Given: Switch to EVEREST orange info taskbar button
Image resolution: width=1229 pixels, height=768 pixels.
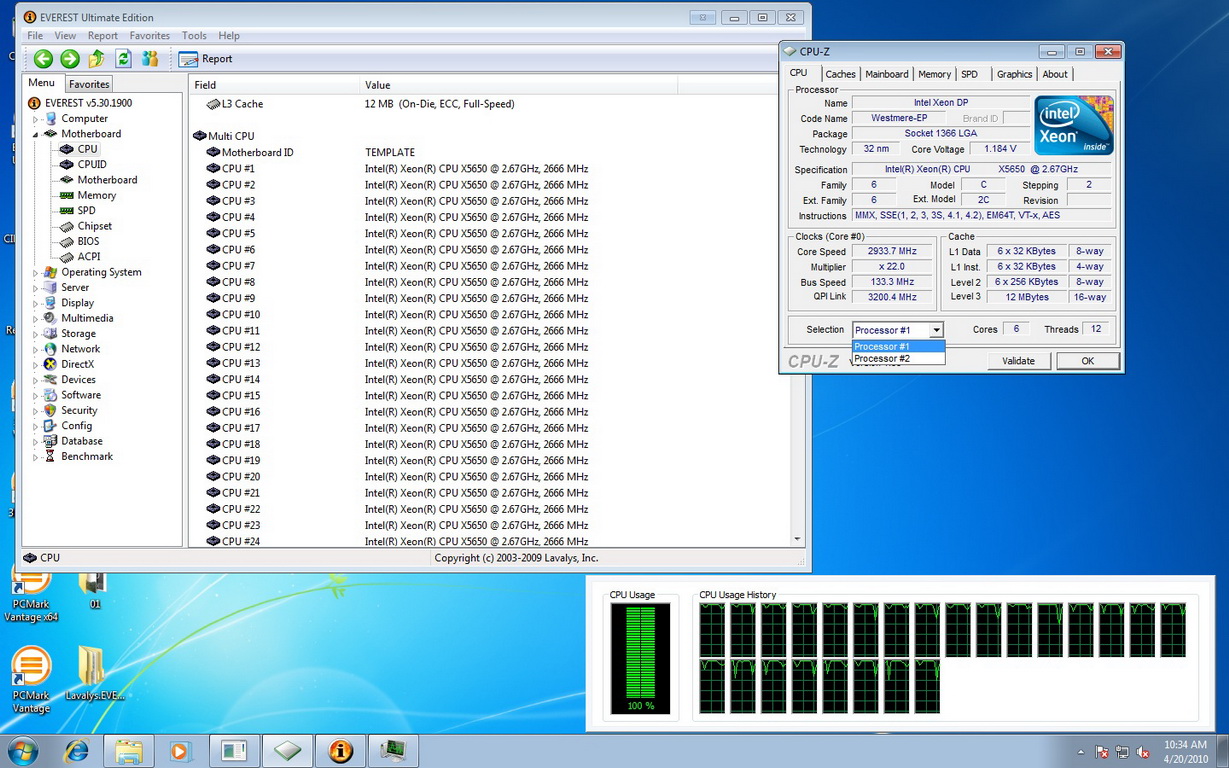Looking at the screenshot, I should (340, 751).
